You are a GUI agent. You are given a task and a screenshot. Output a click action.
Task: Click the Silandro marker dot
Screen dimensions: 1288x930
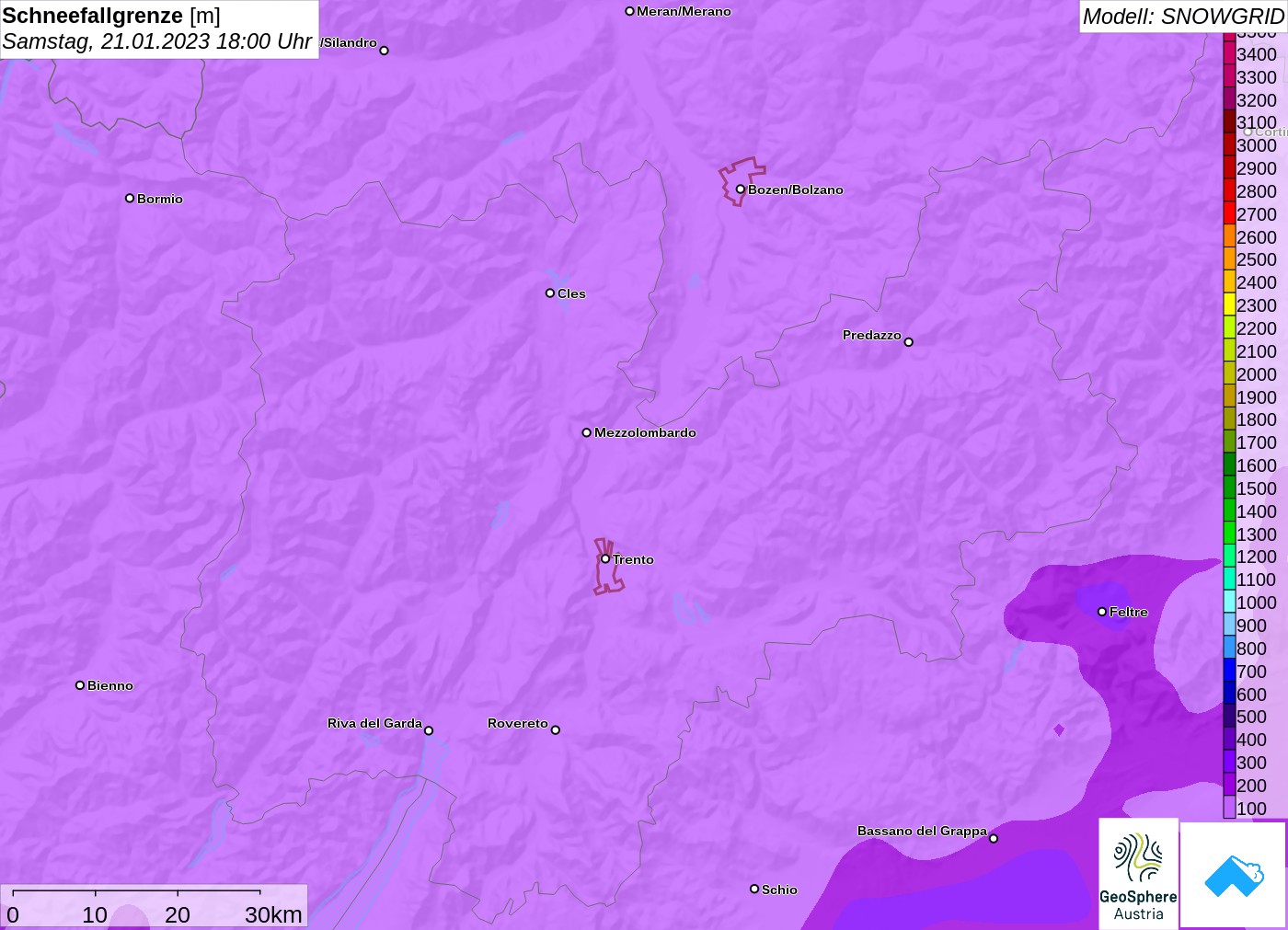coord(385,51)
